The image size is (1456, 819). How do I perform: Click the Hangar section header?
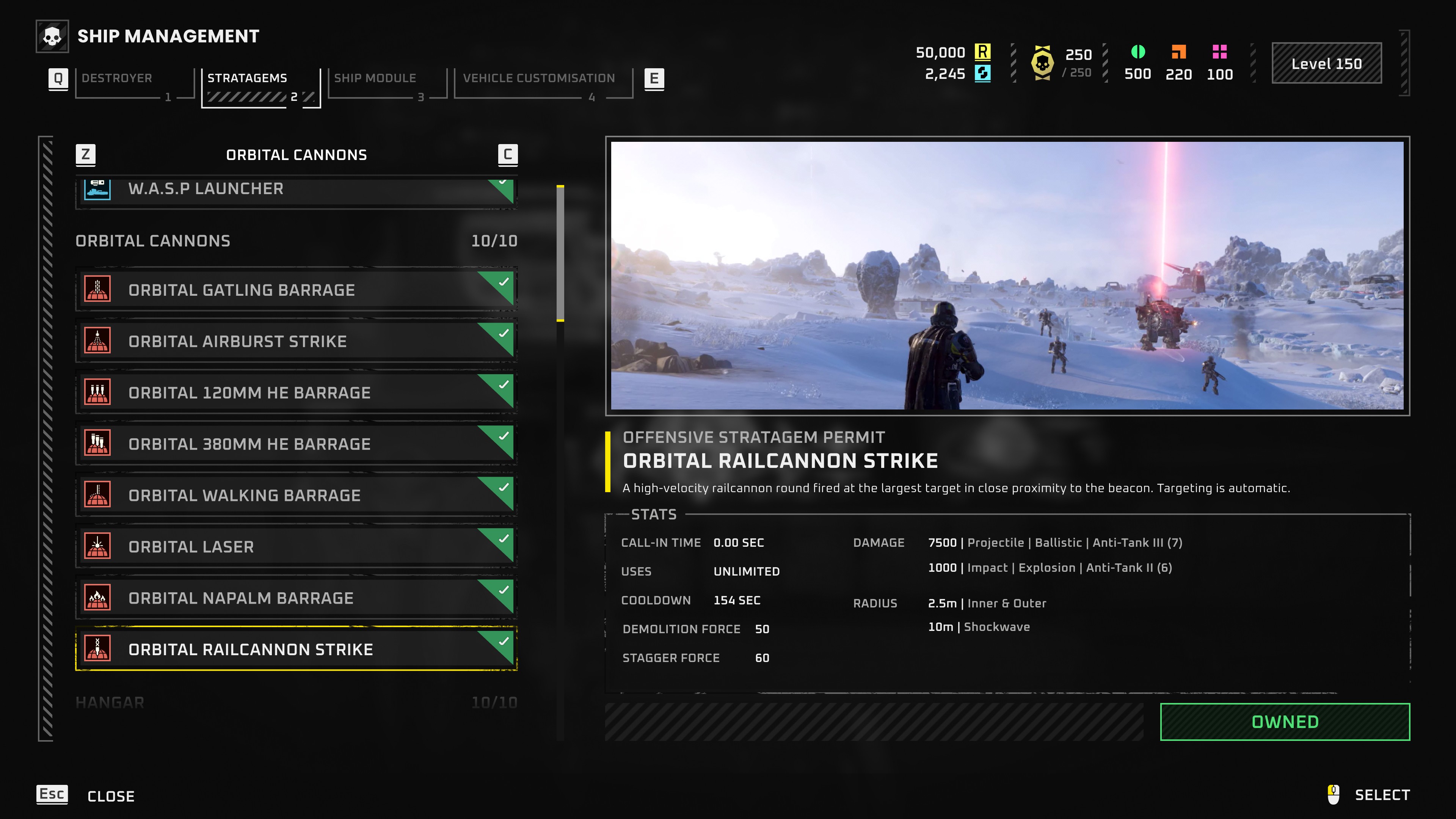[x=110, y=702]
